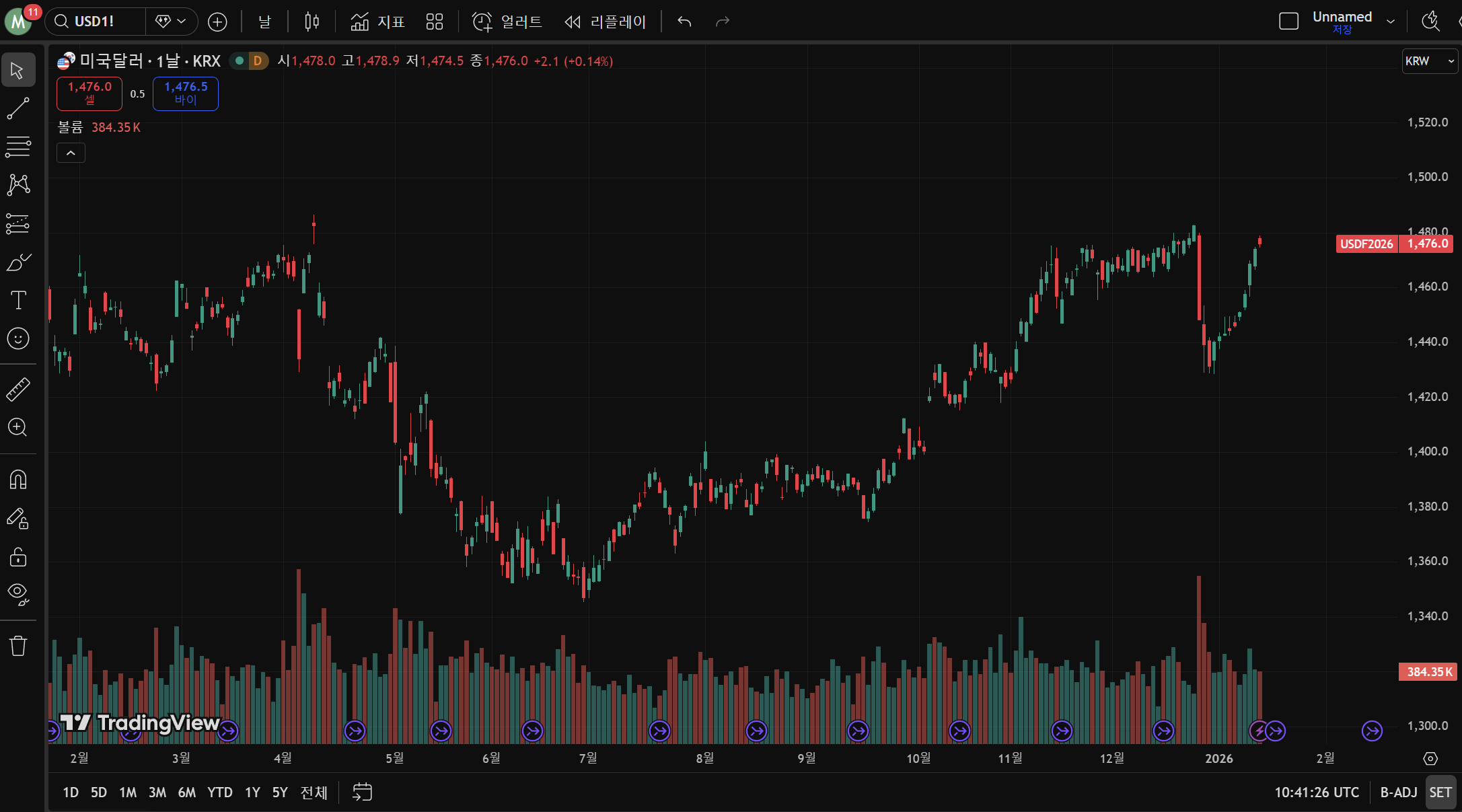1462x812 pixels.
Task: Select the 5D time range
Action: pyautogui.click(x=99, y=792)
